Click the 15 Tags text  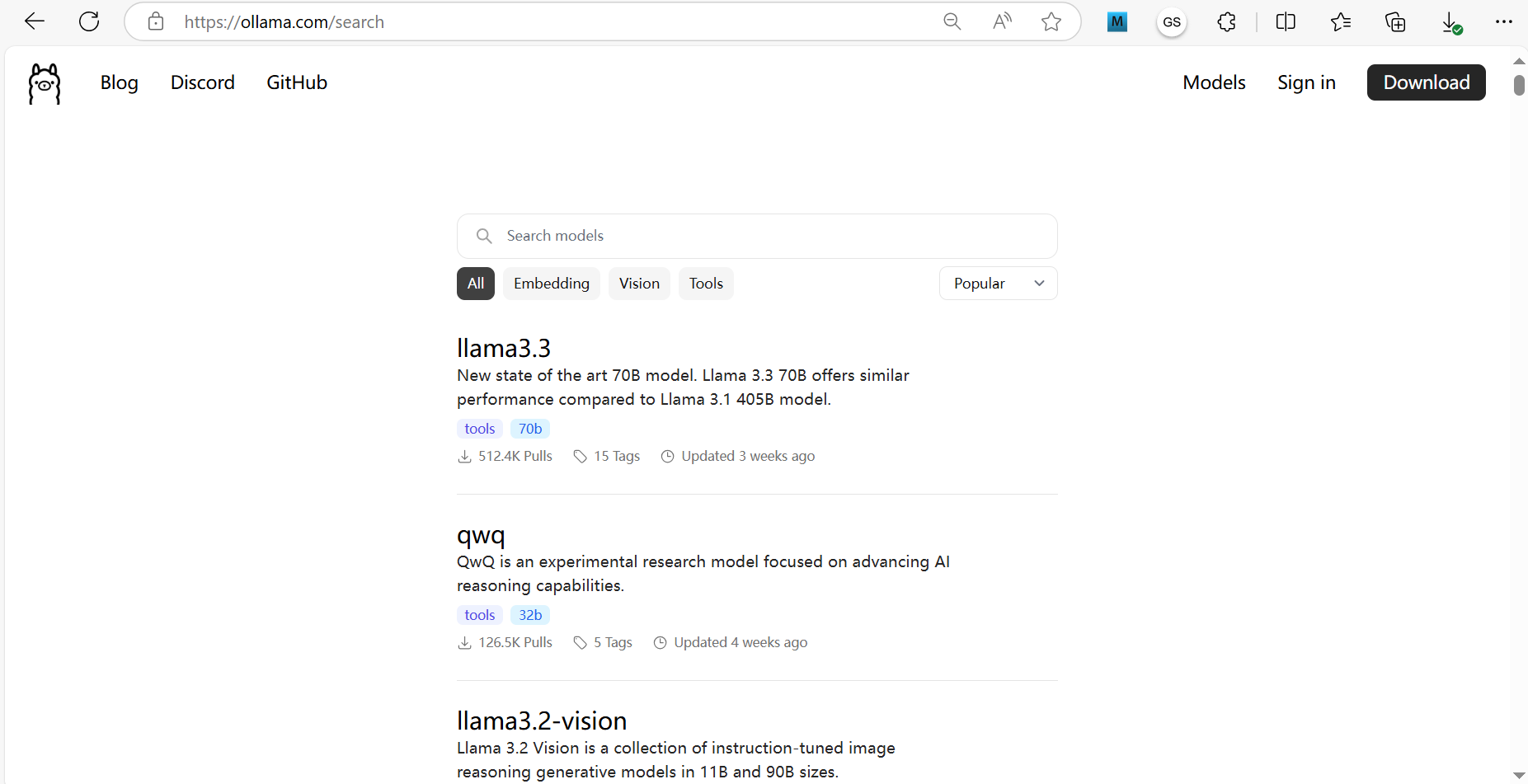[x=617, y=456]
